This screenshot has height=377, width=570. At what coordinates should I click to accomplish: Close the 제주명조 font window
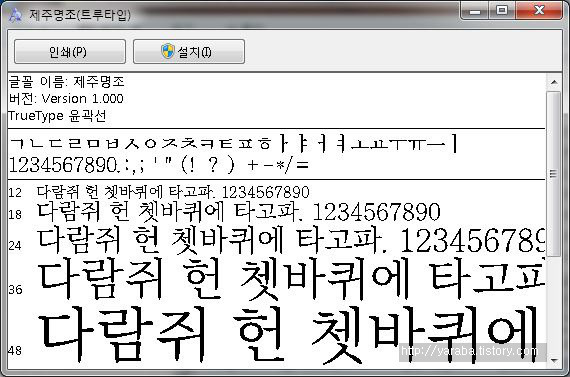[x=539, y=11]
